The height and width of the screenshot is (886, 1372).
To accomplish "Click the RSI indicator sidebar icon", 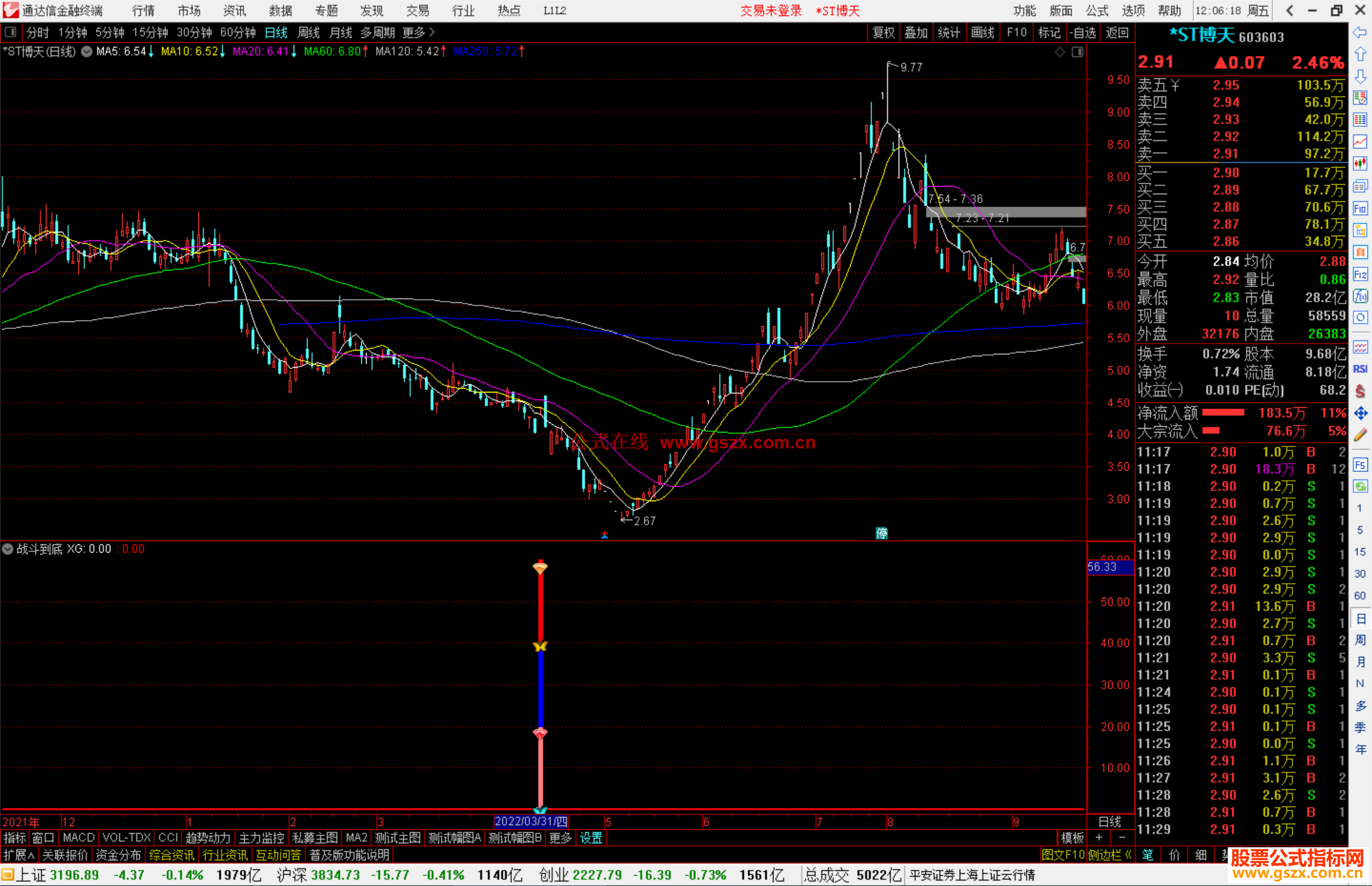I will click(1360, 369).
